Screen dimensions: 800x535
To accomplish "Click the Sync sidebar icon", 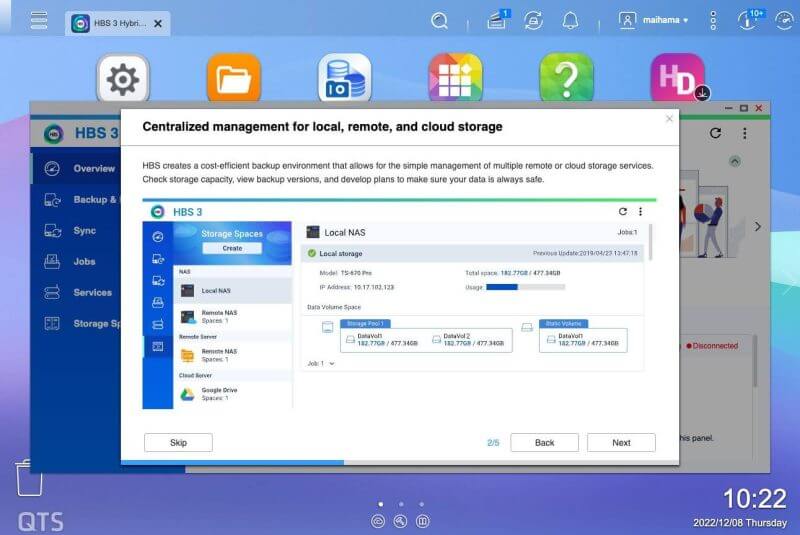I will pyautogui.click(x=52, y=231).
